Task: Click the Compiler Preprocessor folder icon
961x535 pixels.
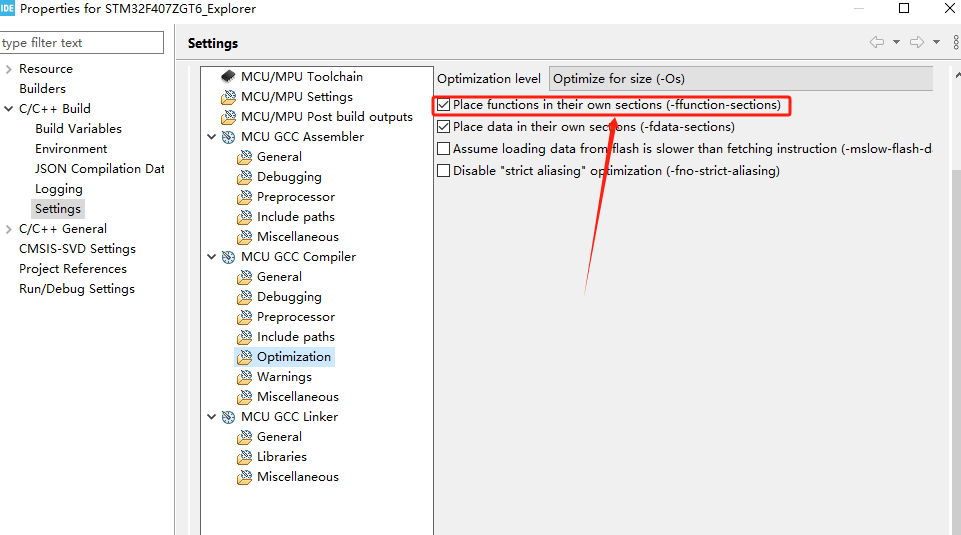Action: [245, 317]
